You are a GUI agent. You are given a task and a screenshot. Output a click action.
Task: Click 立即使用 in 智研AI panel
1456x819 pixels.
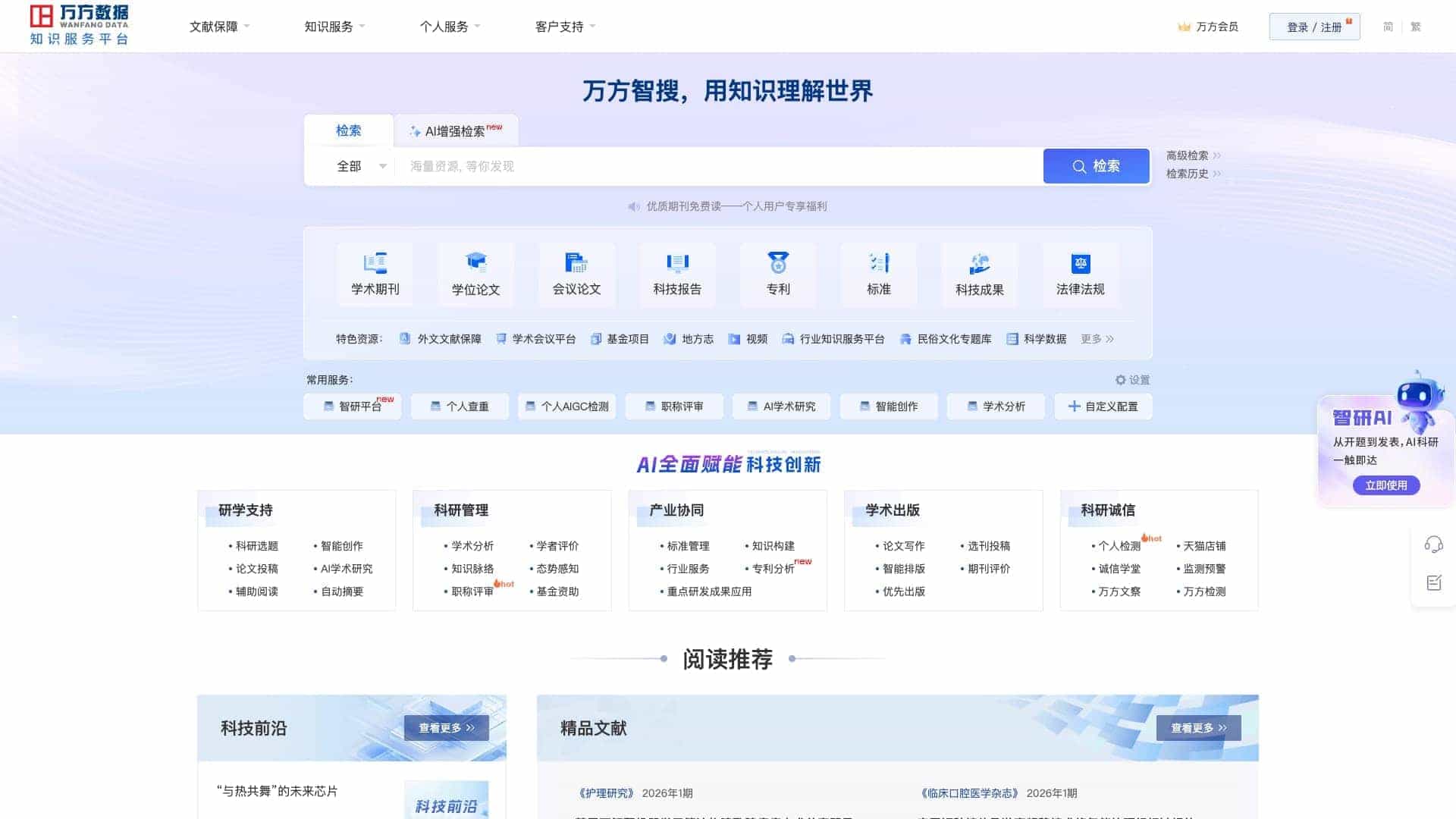[1386, 485]
